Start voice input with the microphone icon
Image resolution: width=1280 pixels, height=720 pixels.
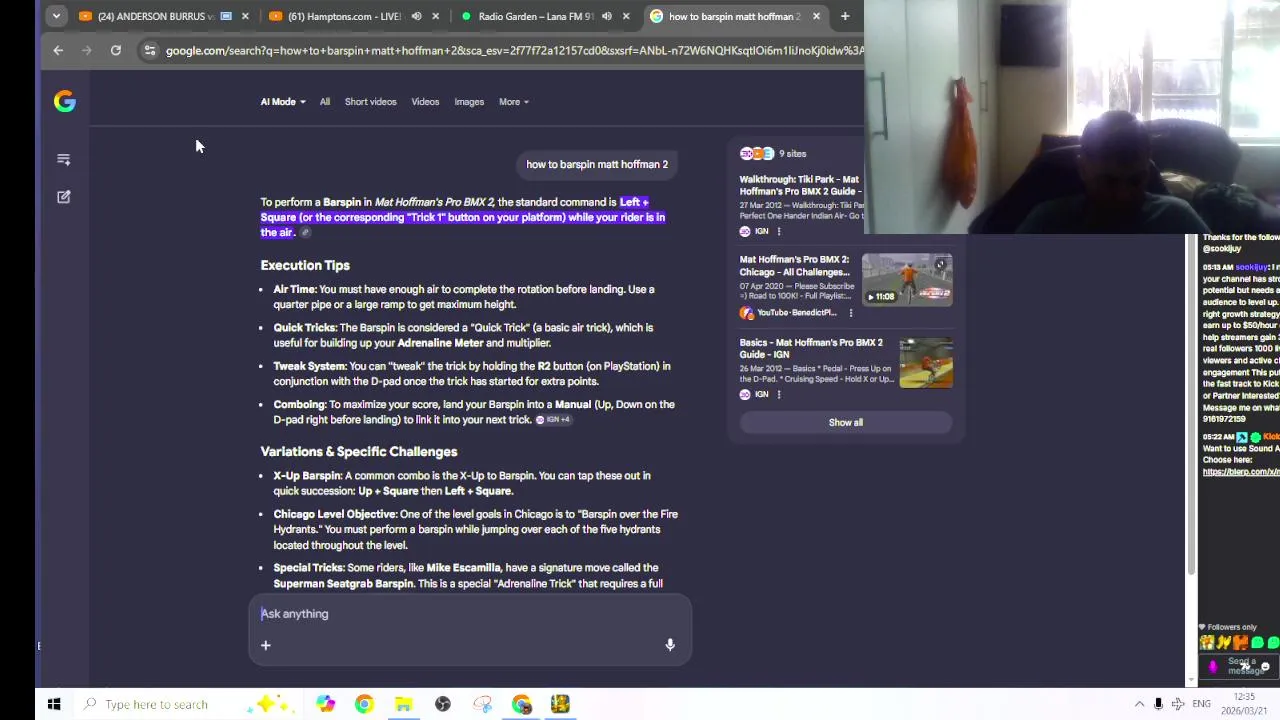coord(670,645)
